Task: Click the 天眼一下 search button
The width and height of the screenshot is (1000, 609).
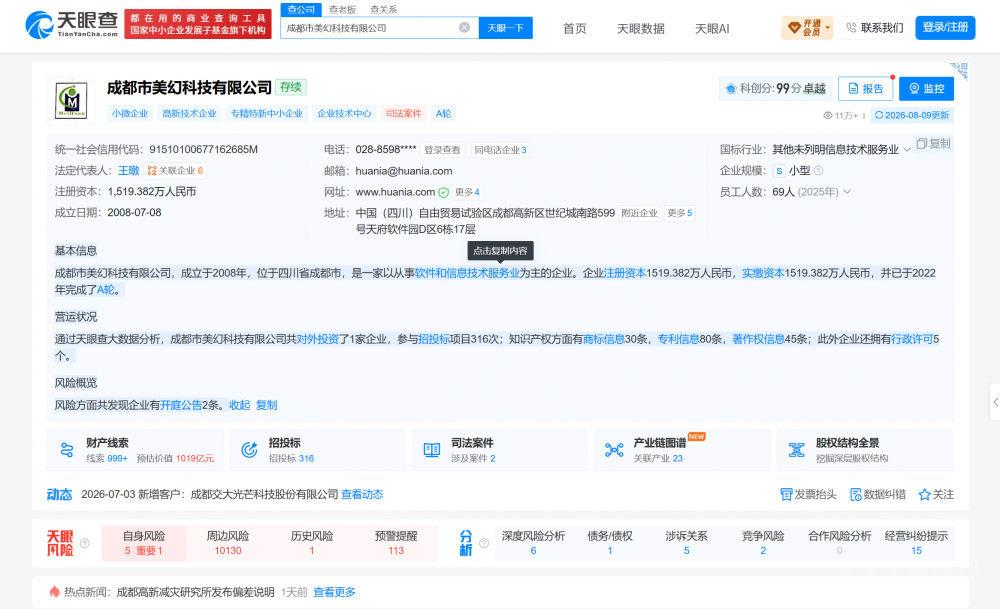Action: pos(506,28)
